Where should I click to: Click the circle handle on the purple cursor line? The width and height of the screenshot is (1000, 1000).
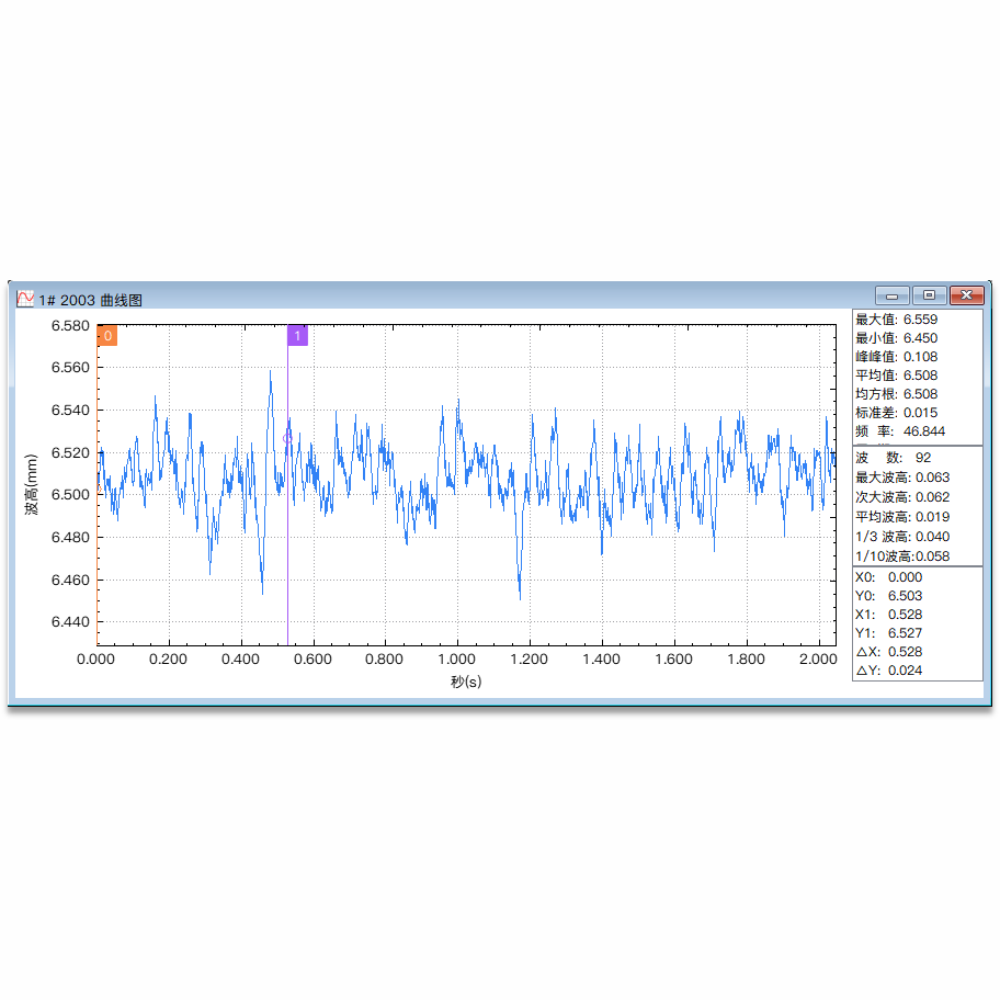click(288, 437)
